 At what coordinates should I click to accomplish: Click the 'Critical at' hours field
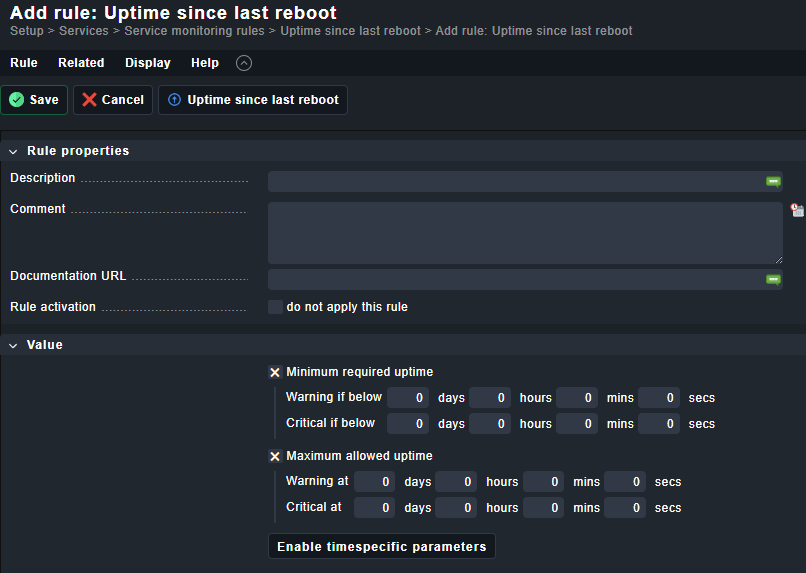(455, 508)
